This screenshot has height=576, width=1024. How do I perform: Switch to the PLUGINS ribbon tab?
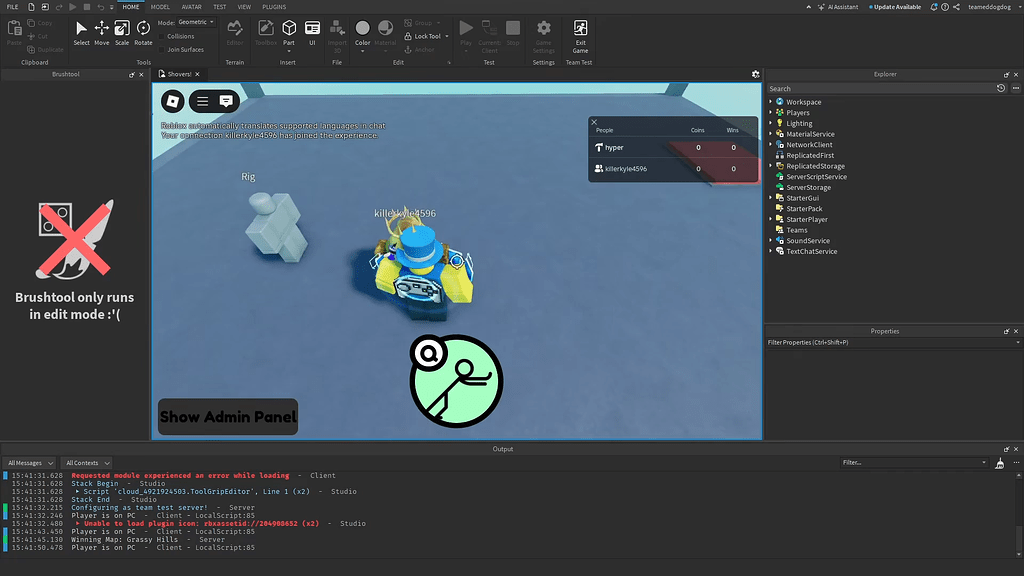(x=274, y=7)
